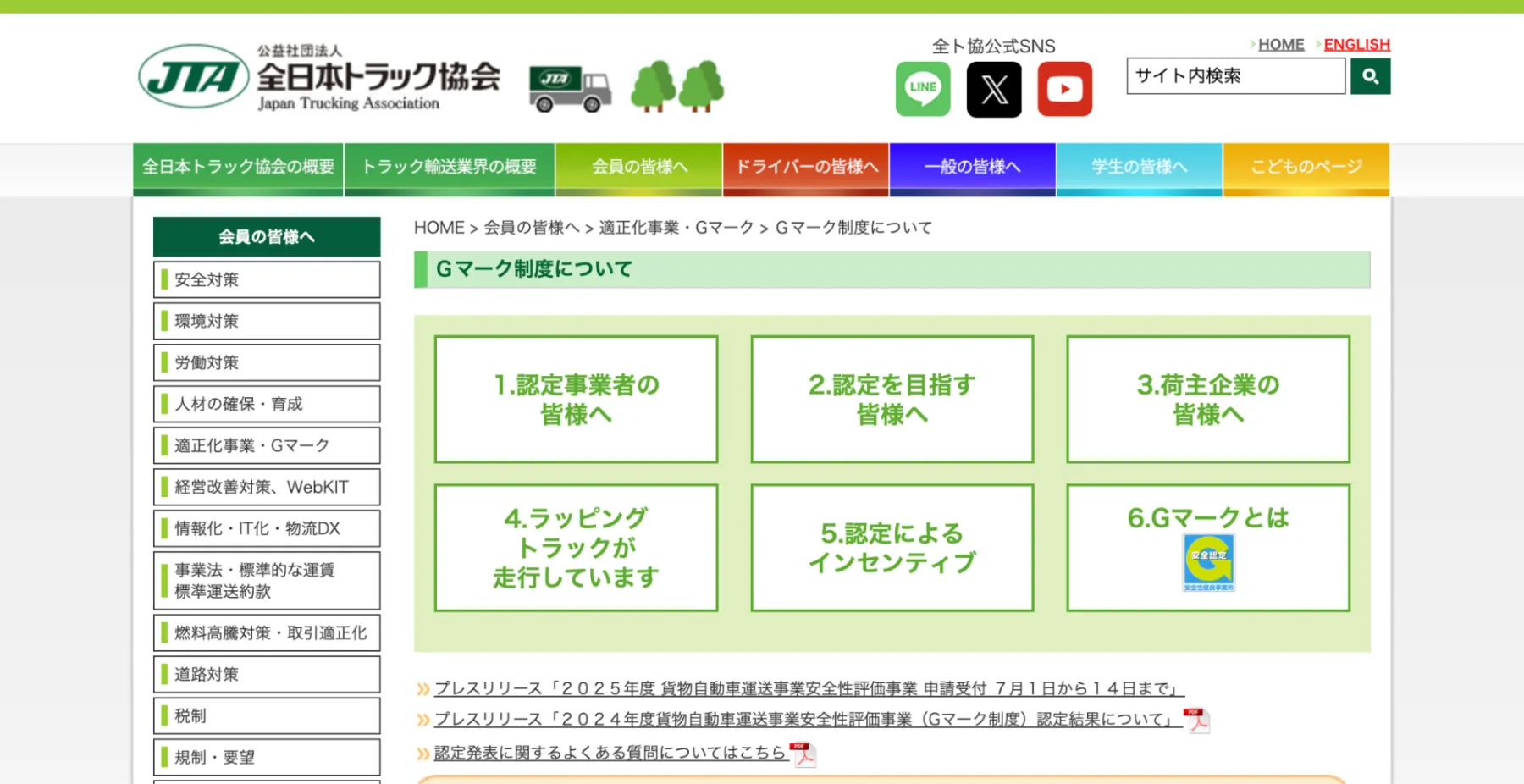The height and width of the screenshot is (784, 1524).
Task: Click the site search magnifier icon
Action: click(1370, 76)
